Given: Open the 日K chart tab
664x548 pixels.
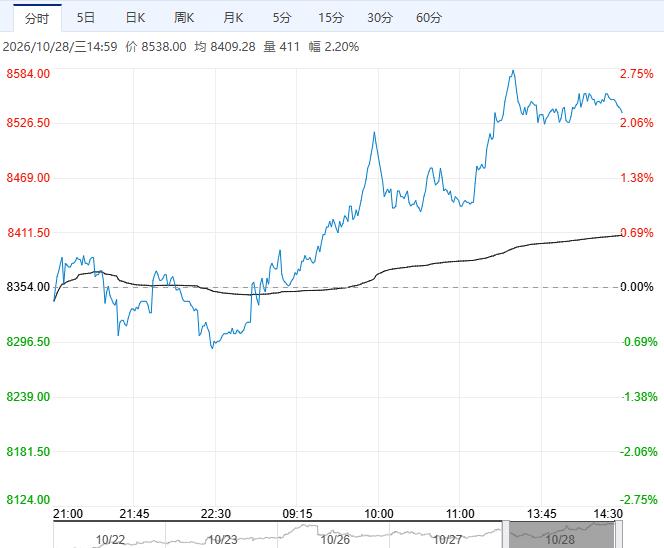Looking at the screenshot, I should (x=135, y=18).
